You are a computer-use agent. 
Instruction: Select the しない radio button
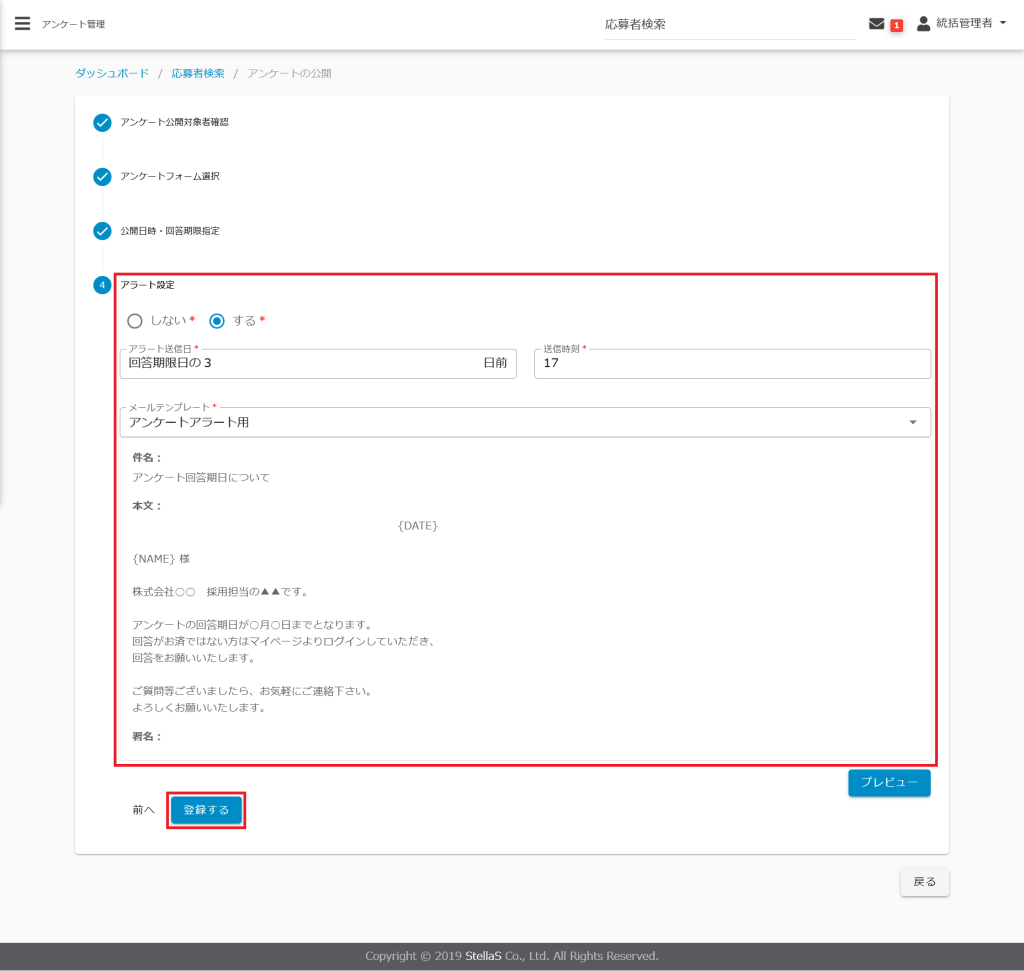click(135, 321)
